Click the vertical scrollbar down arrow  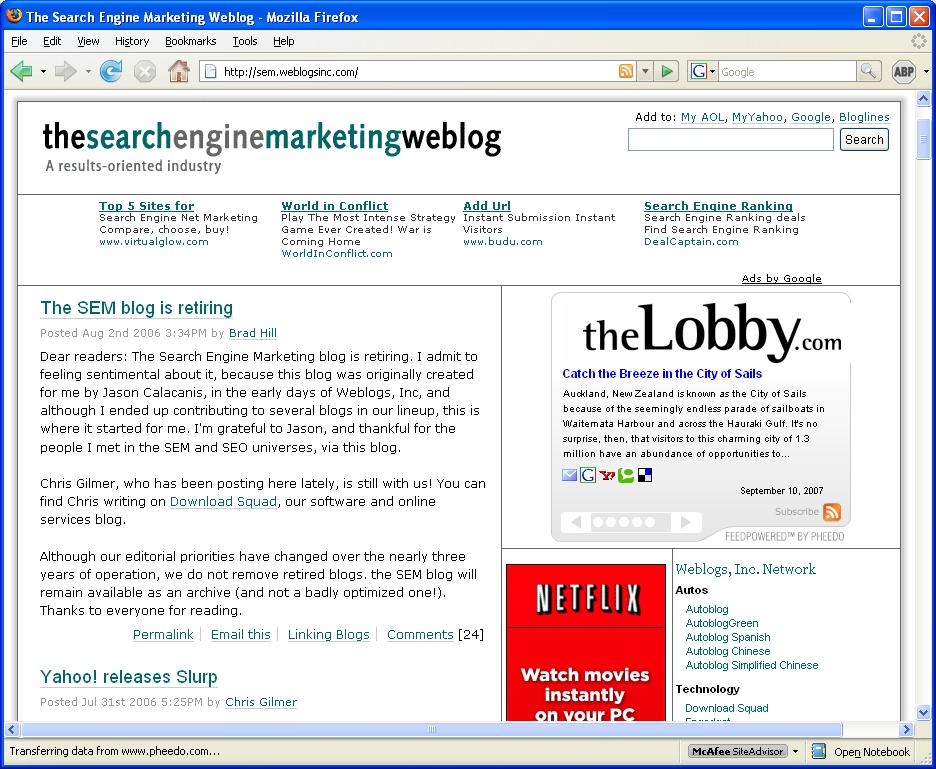pos(923,712)
